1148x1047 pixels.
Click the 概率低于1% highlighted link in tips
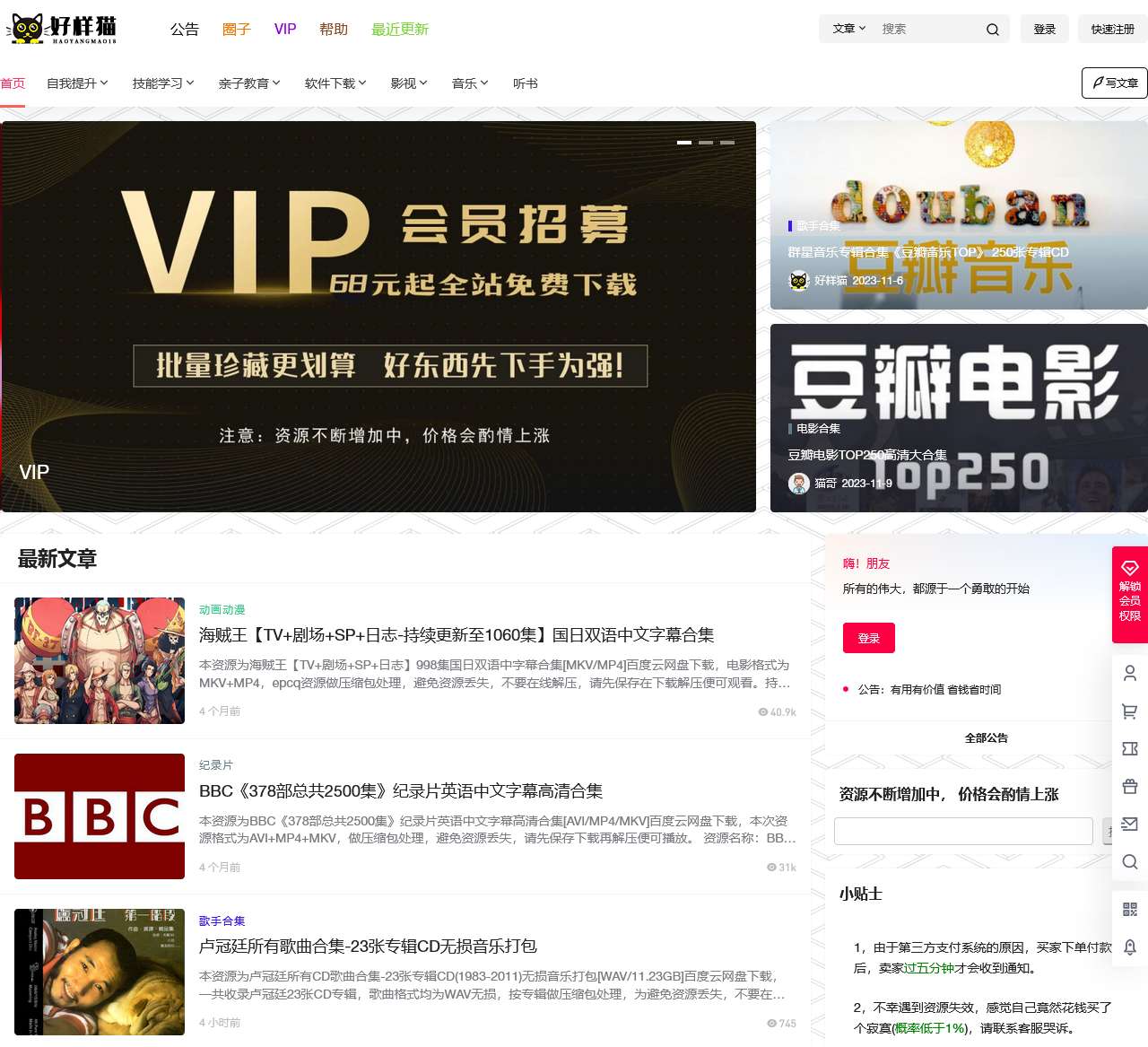tap(930, 1028)
